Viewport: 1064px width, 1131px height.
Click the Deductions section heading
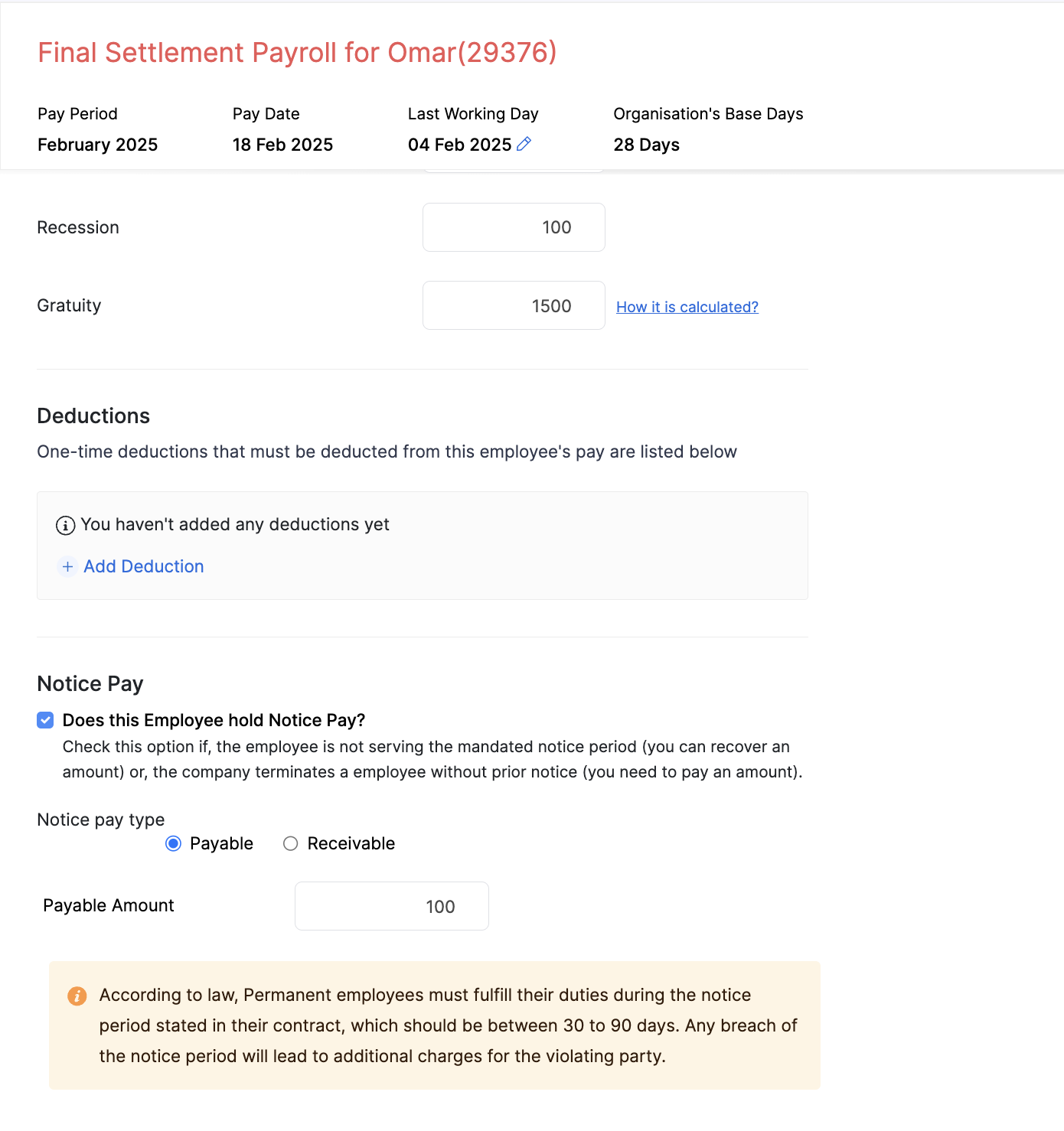pyautogui.click(x=93, y=416)
